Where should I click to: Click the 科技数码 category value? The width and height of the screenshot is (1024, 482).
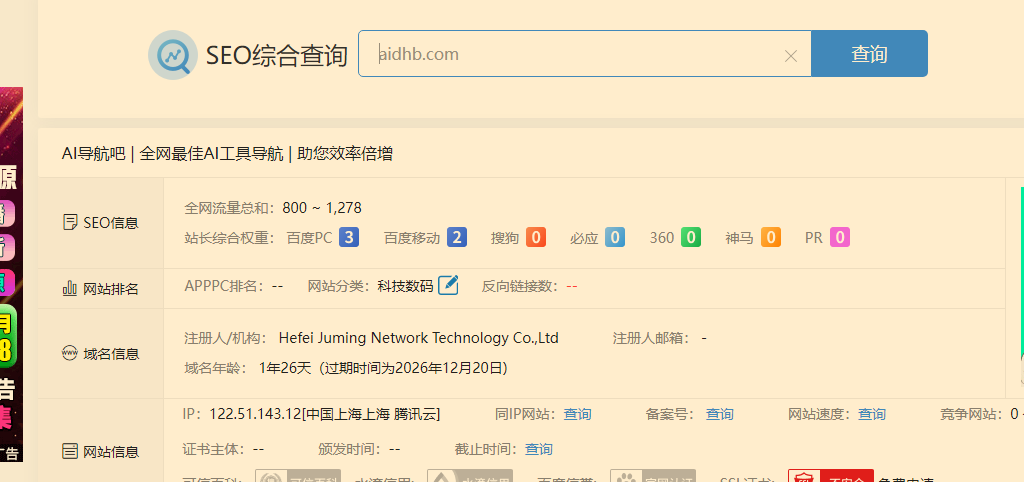[x=405, y=286]
